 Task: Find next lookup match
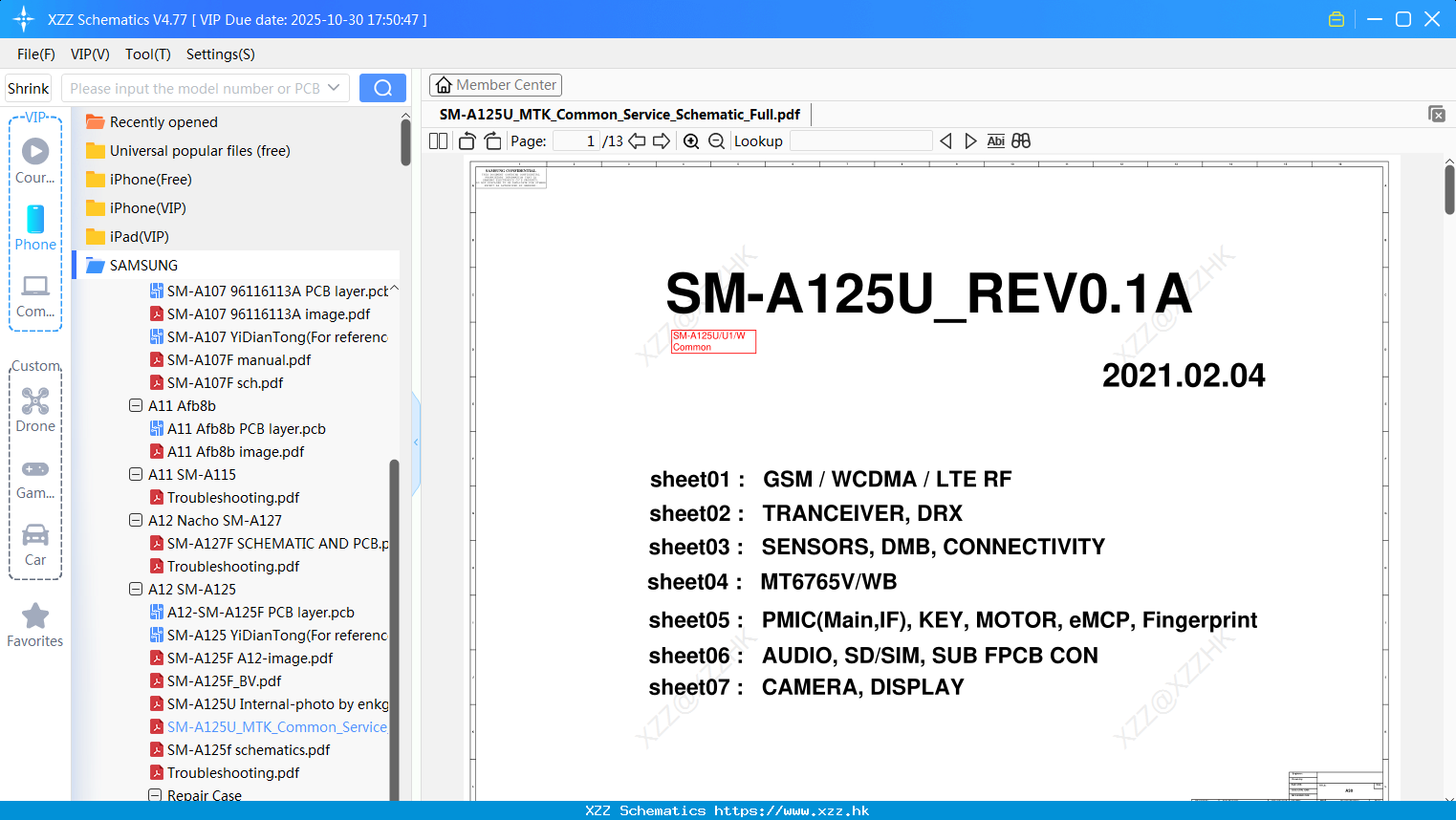pos(970,141)
